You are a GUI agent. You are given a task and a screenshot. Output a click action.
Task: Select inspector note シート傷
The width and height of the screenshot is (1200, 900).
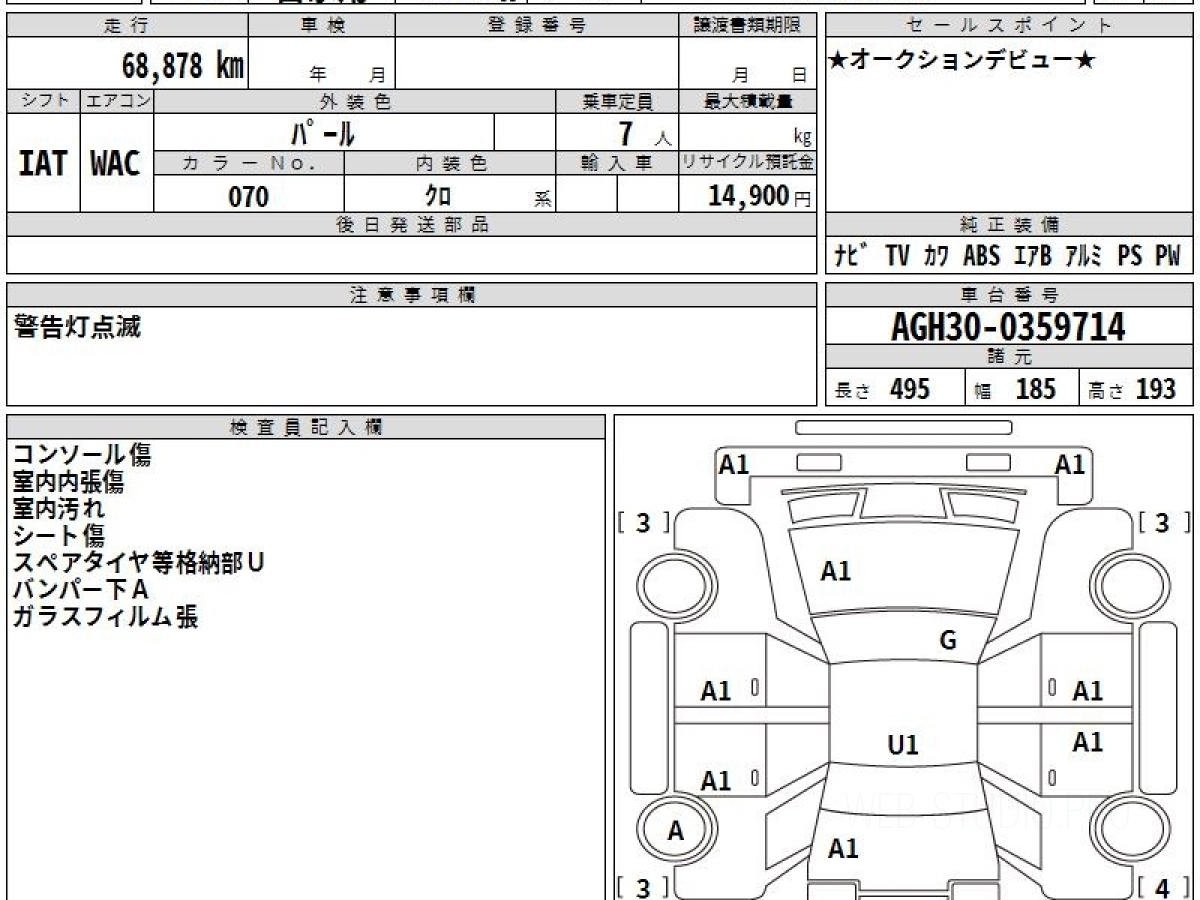pos(58,536)
